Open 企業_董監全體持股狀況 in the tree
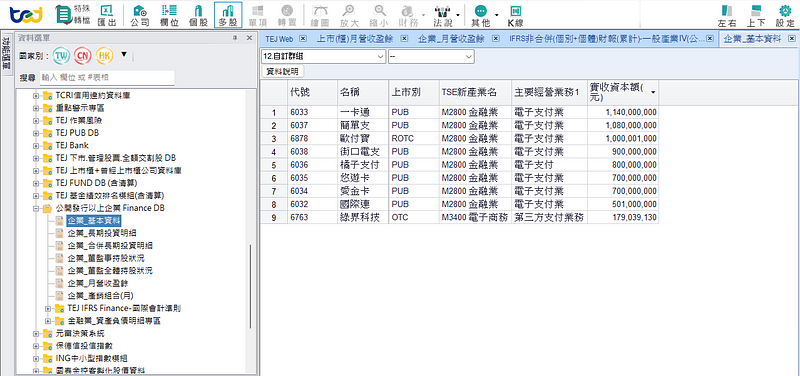 (x=110, y=270)
